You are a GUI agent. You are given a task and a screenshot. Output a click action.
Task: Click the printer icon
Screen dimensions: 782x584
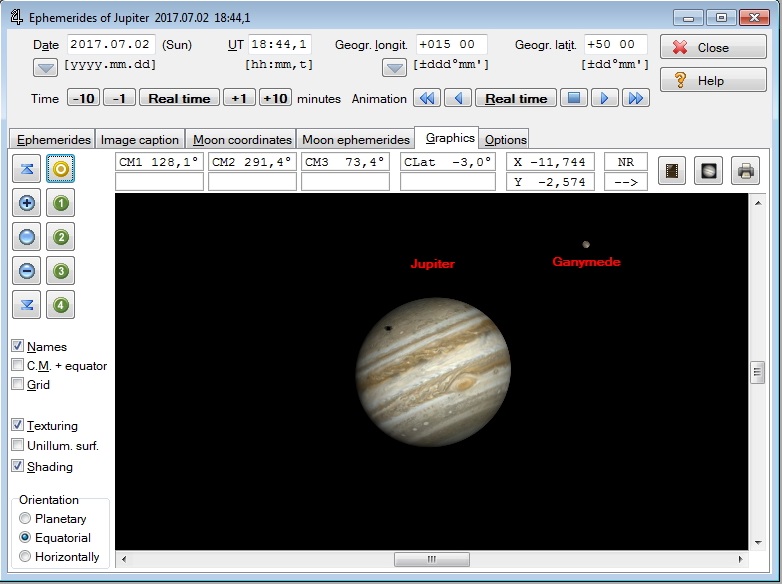(x=745, y=172)
